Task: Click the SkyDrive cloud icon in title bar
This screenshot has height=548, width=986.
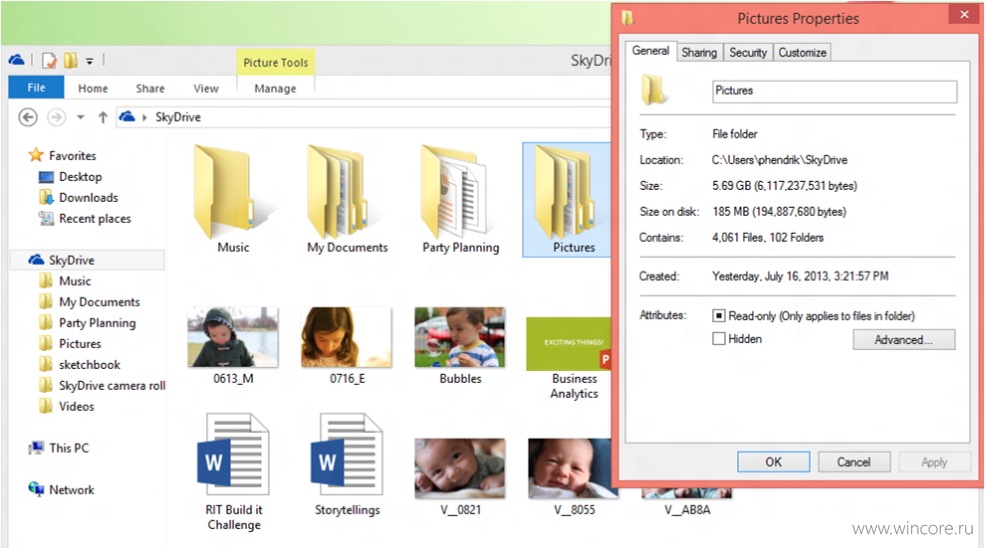Action: [17, 60]
